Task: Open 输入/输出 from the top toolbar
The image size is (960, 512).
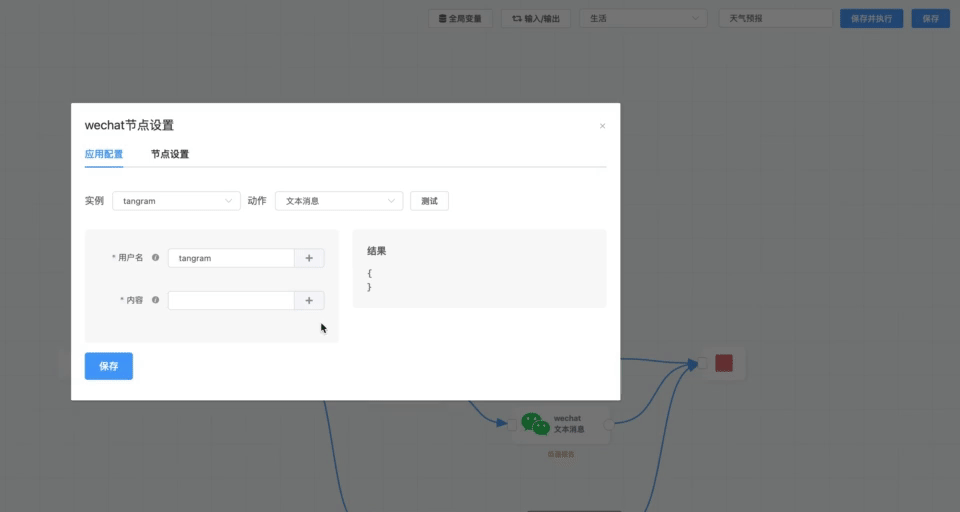Action: pos(536,18)
